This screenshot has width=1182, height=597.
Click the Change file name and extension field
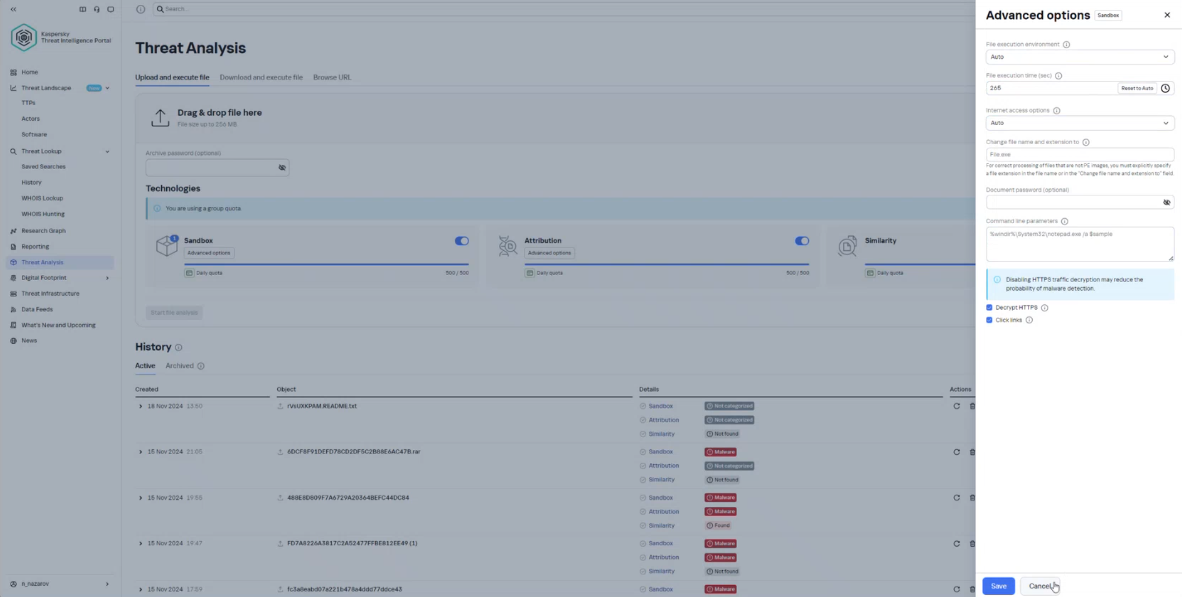(x=1079, y=155)
